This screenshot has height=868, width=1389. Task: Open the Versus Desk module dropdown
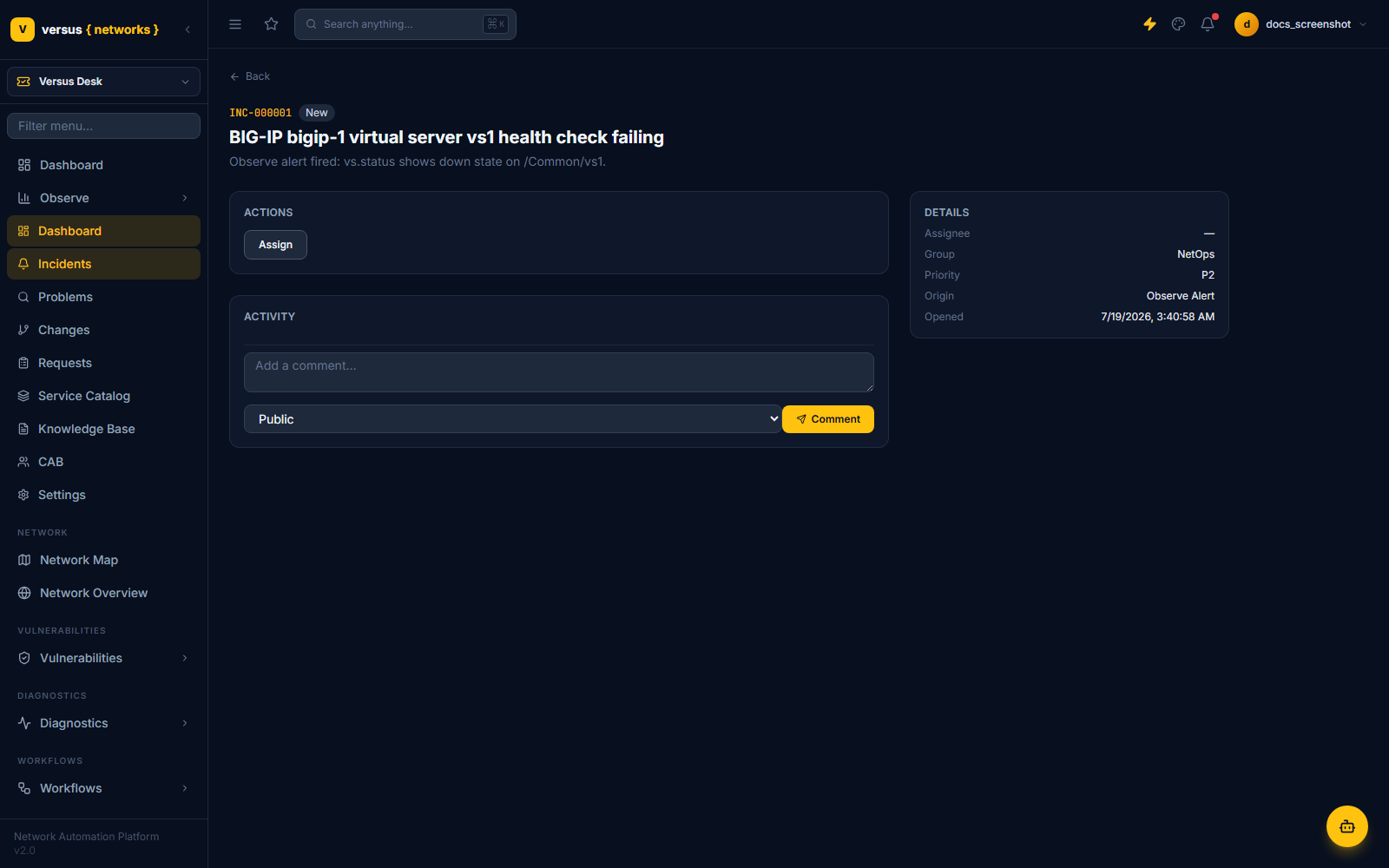point(103,82)
